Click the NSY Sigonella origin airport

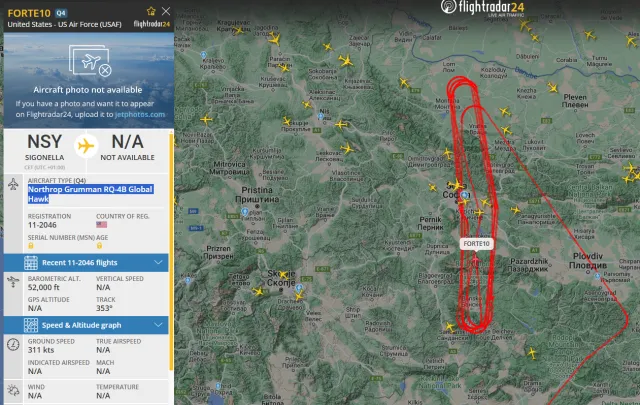point(44,148)
